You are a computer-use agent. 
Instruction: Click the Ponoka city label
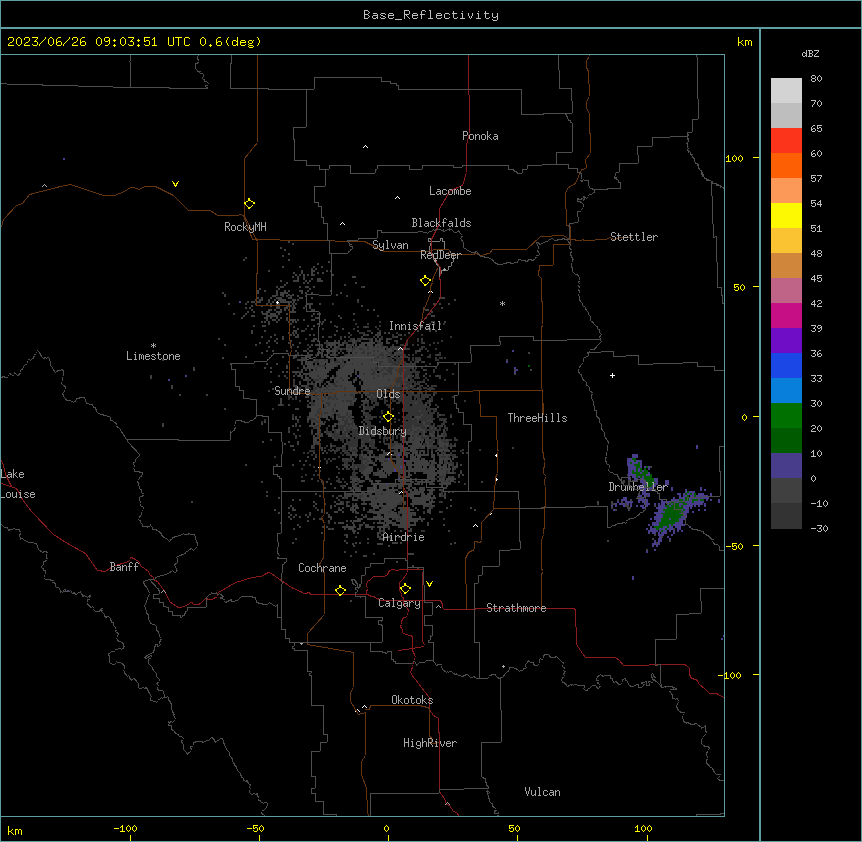coord(480,136)
